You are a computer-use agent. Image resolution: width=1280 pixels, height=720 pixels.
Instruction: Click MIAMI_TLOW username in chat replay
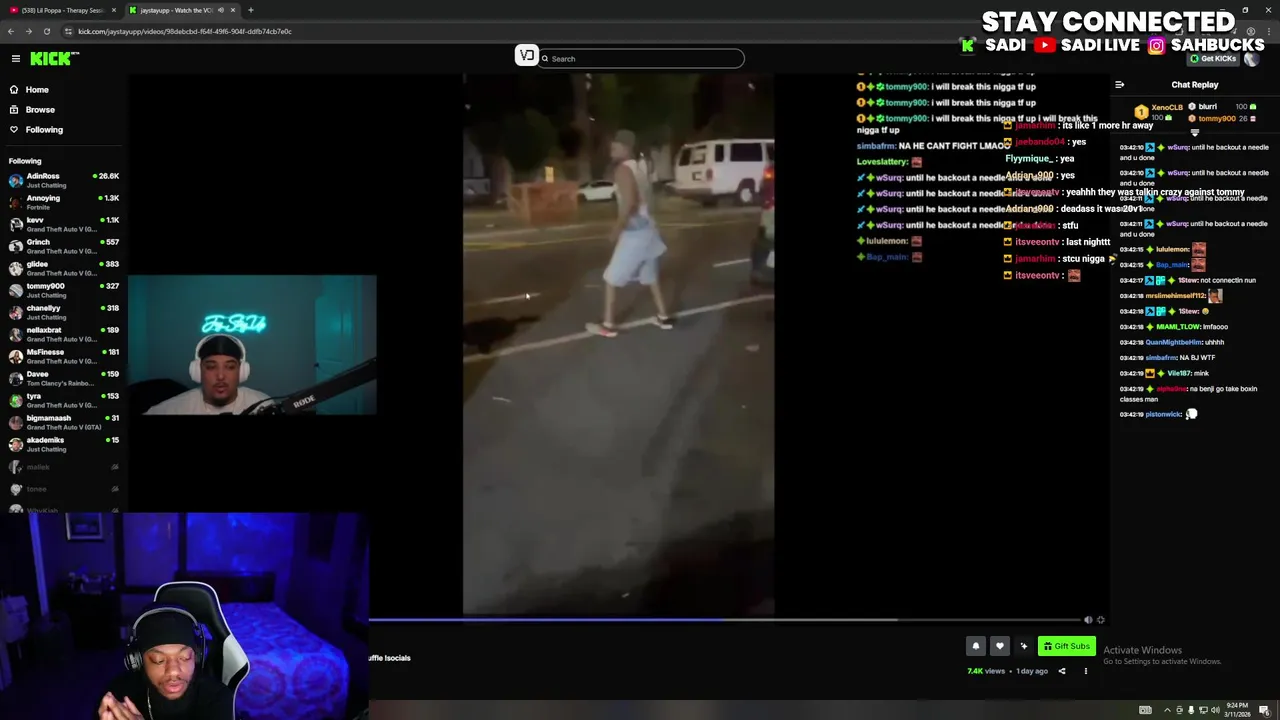pyautogui.click(x=1178, y=327)
